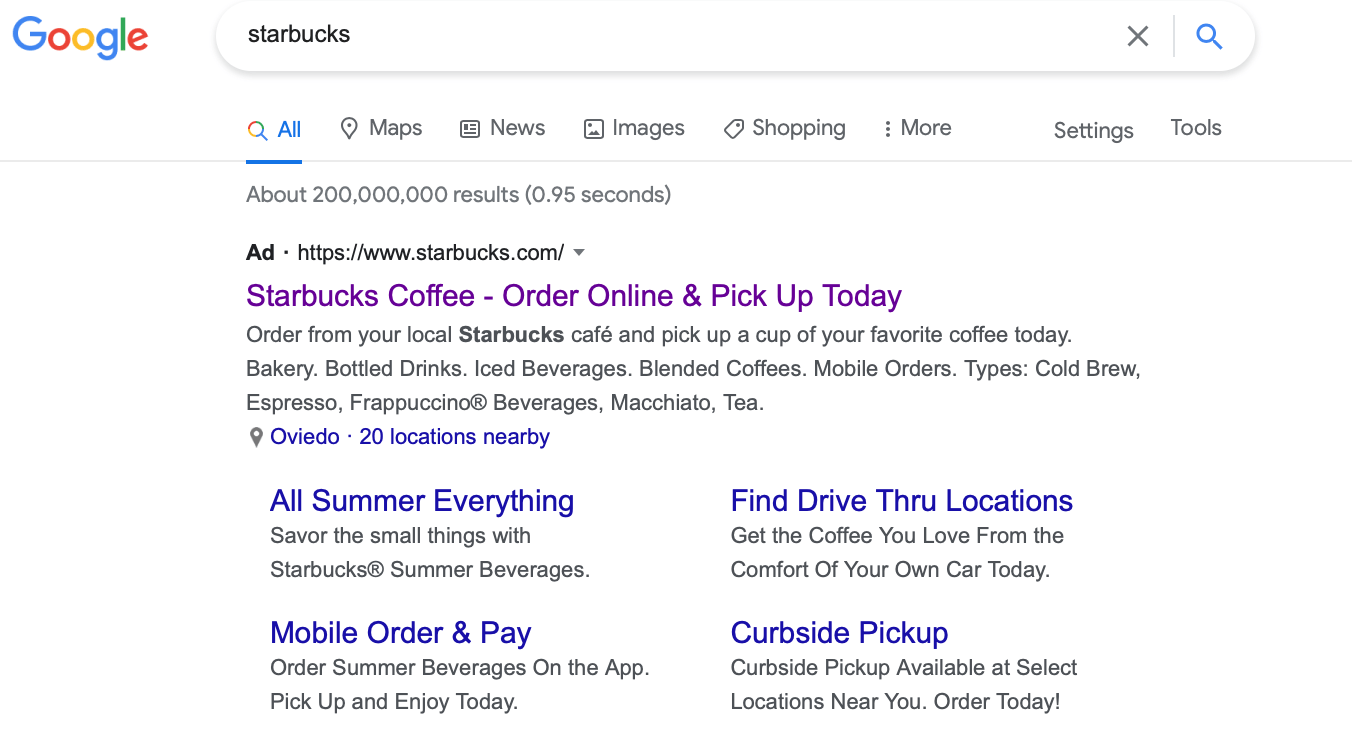Go to the Images tab
The width and height of the screenshot is (1352, 754).
coord(634,128)
